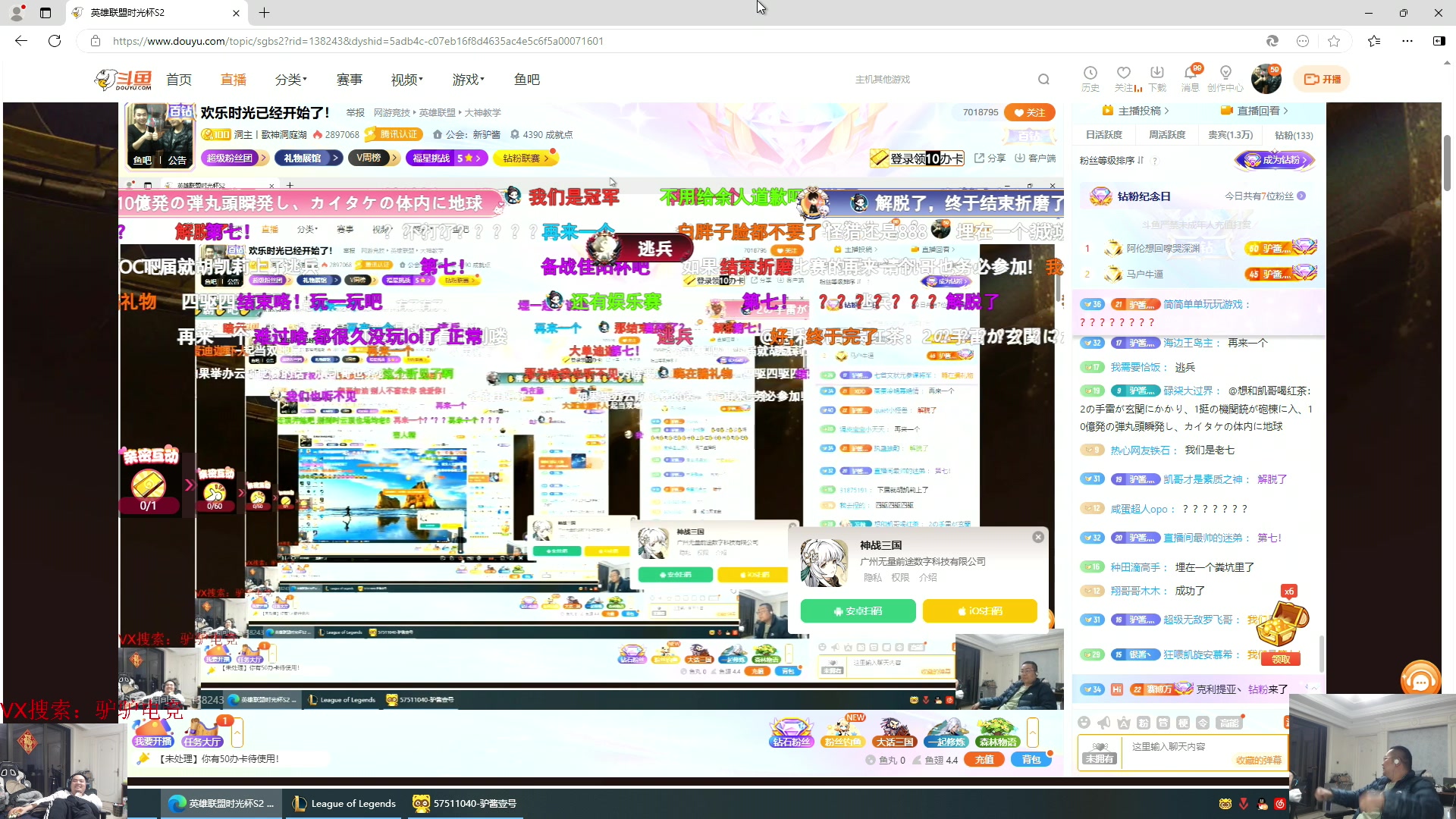The height and width of the screenshot is (819, 1456).
Task: Toggle the 令 command chat icon
Action: click(x=1203, y=723)
